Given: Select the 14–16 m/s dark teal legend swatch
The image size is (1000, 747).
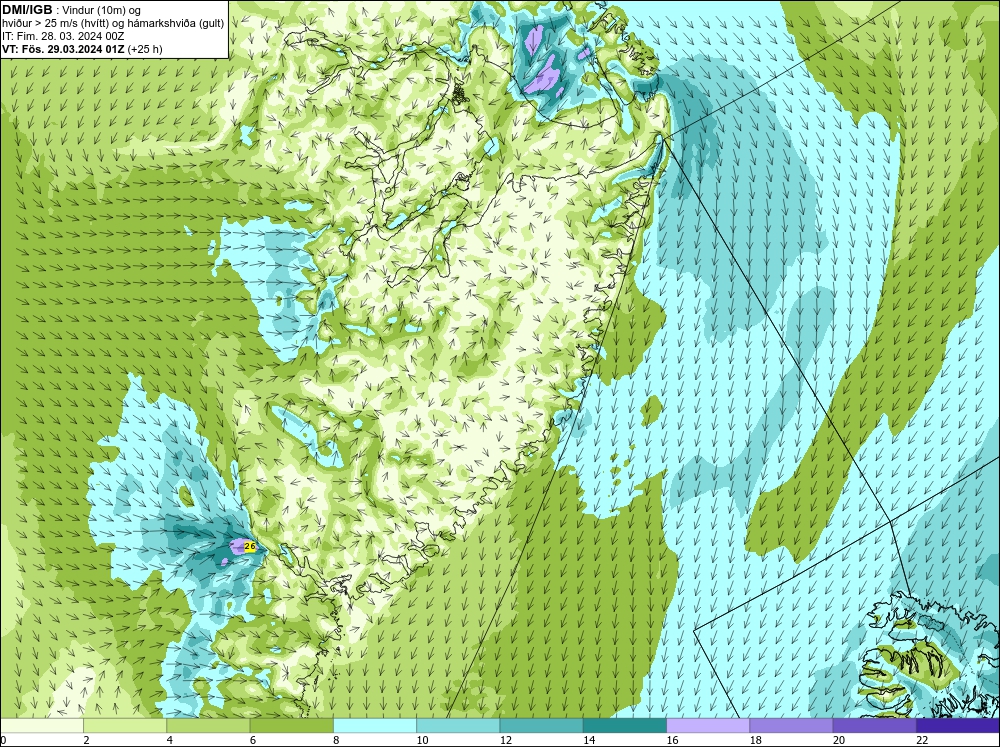Looking at the screenshot, I should click(625, 725).
